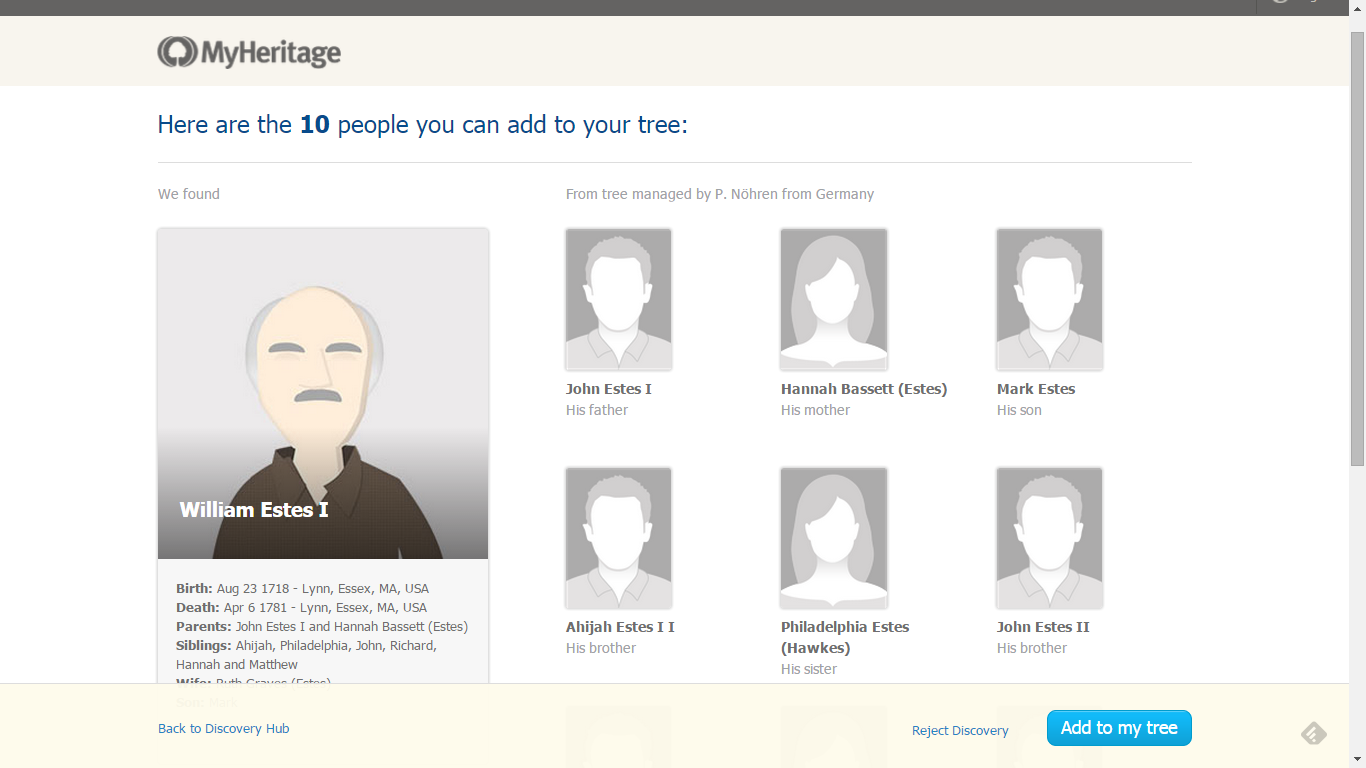The image size is (1366, 768).
Task: Click the Death date line text
Action: [302, 608]
